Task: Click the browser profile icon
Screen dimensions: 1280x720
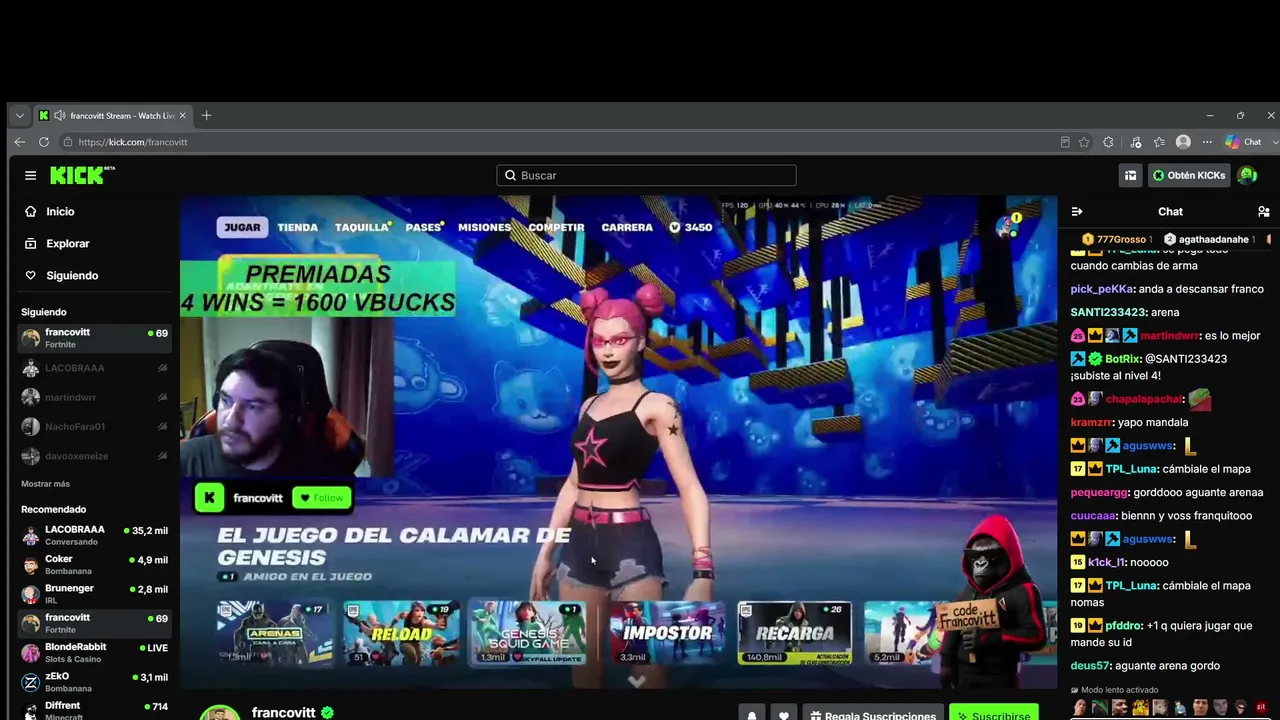Action: click(x=1183, y=142)
